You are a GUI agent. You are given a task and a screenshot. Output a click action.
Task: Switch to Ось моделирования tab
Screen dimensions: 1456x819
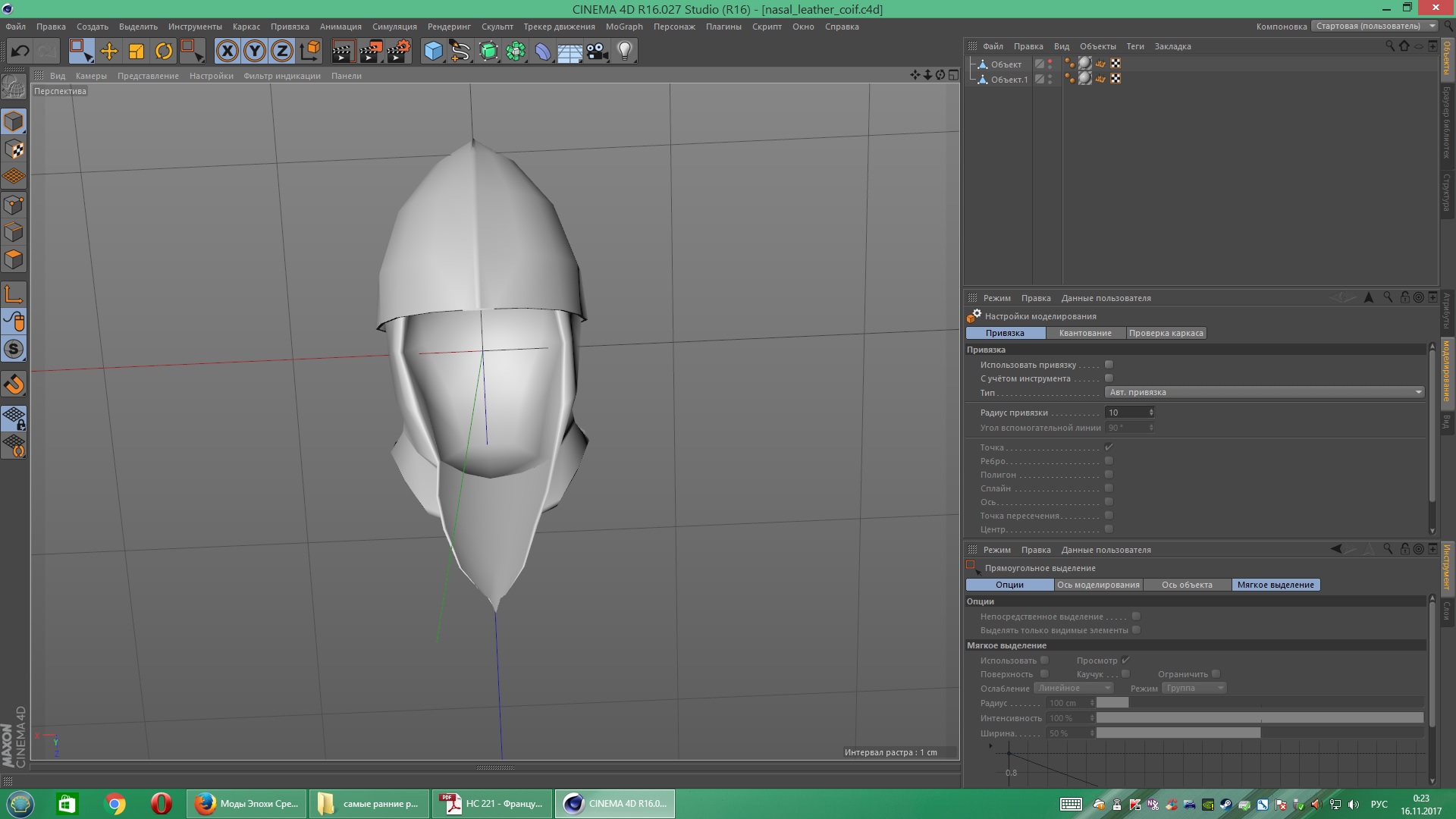tap(1098, 585)
